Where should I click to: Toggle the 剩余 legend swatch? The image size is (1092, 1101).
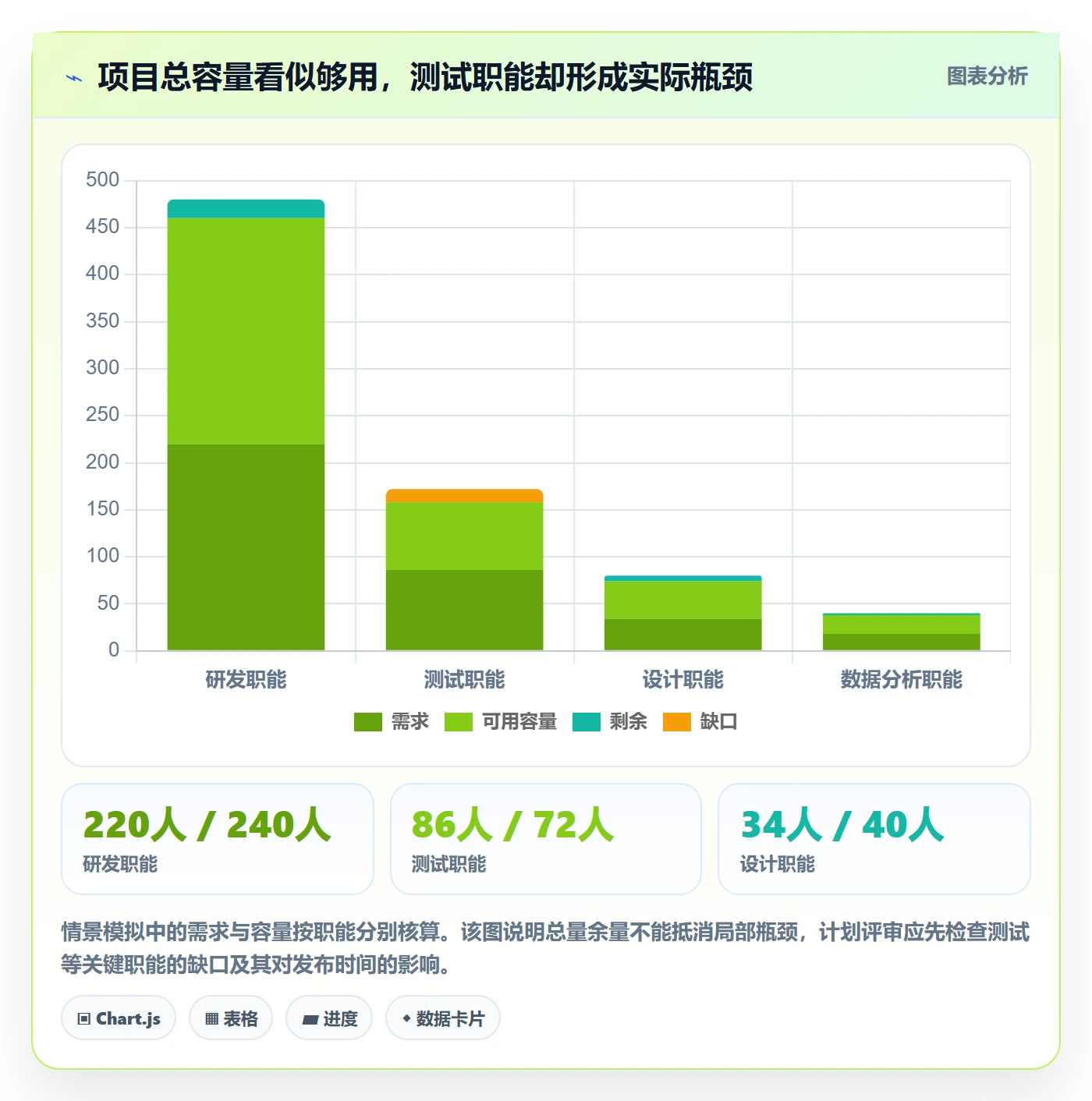[586, 722]
